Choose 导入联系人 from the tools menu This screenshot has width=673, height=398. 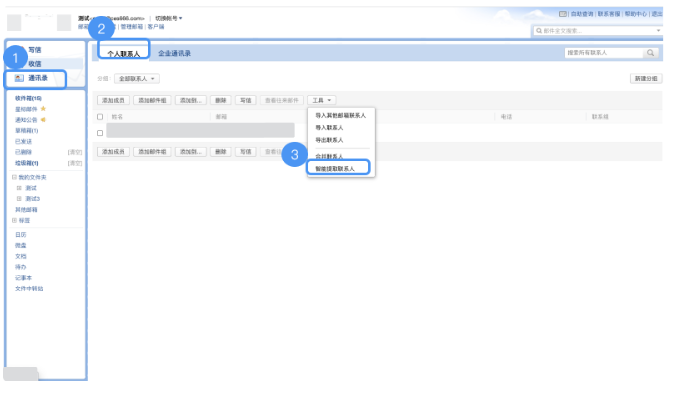(329, 128)
